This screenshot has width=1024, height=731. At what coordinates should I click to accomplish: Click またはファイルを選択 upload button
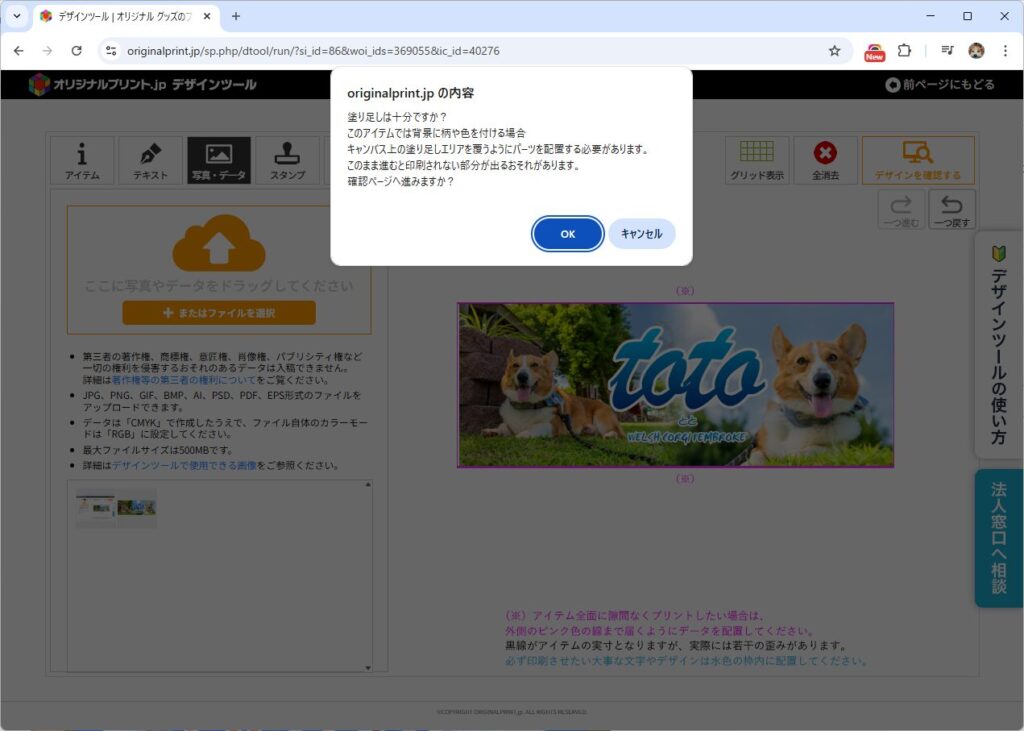(x=219, y=313)
